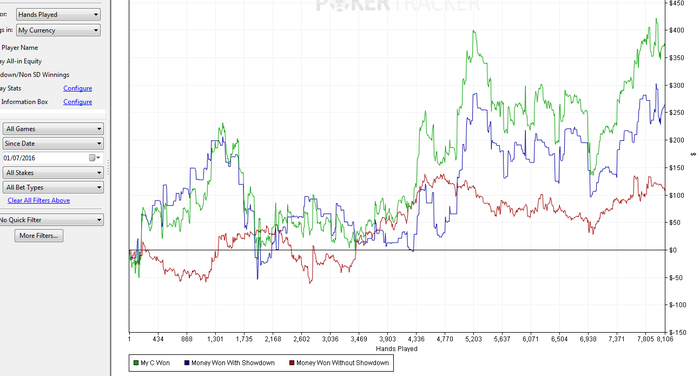Open the Hands Played dropdown
This screenshot has height=376, width=700.
pos(58,15)
